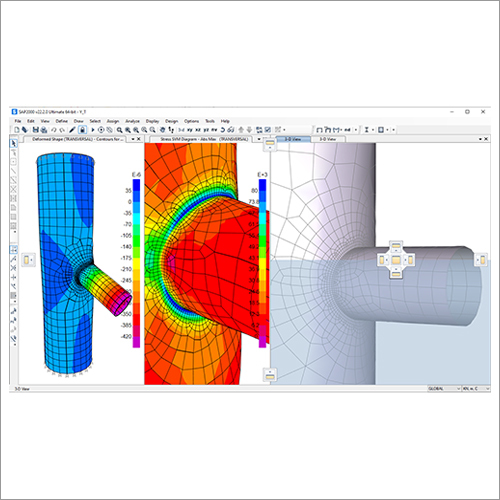This screenshot has height=500, width=500.
Task: Click the Save model icon
Action: [36, 130]
